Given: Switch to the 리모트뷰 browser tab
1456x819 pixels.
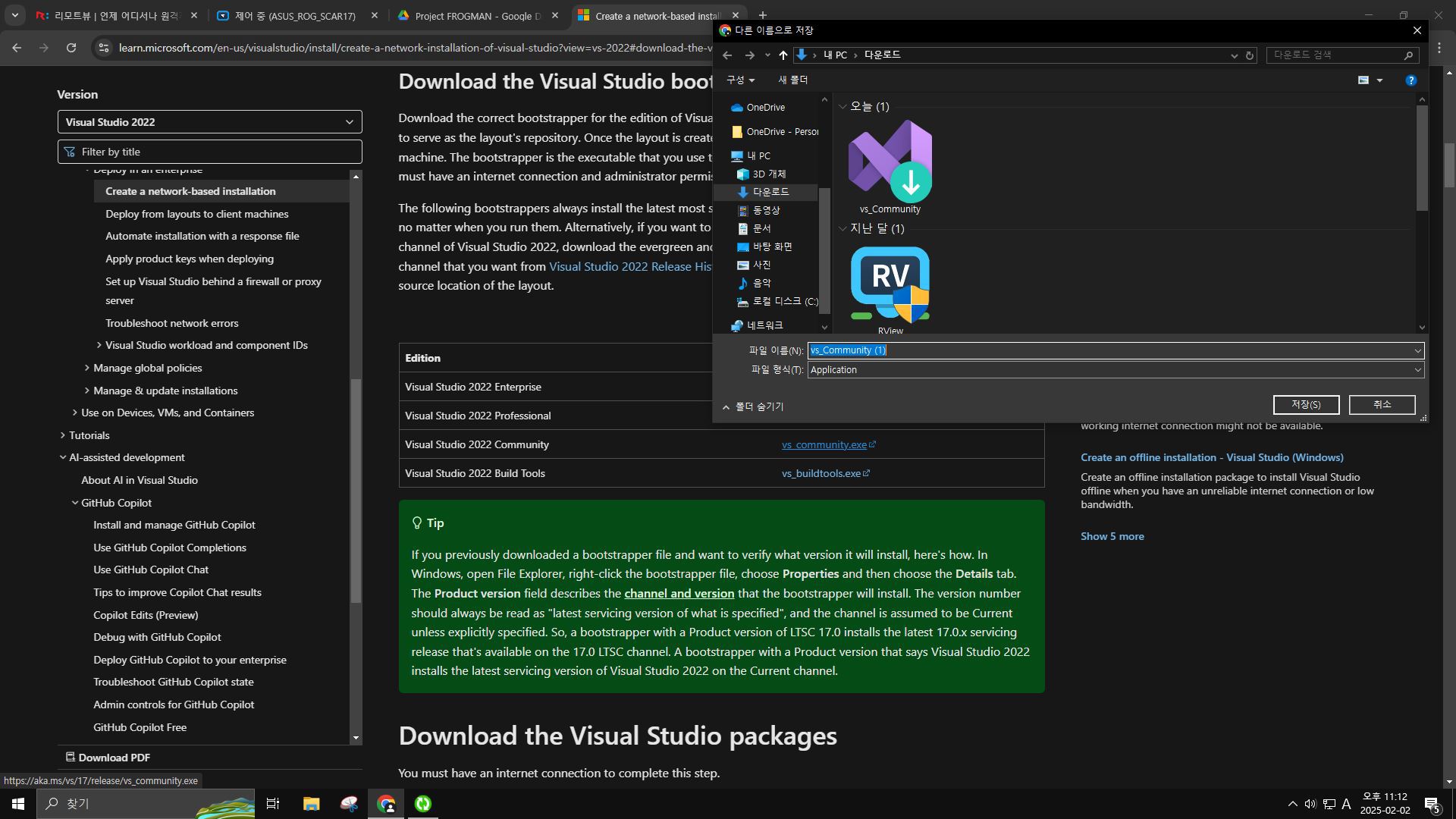Looking at the screenshot, I should [118, 16].
